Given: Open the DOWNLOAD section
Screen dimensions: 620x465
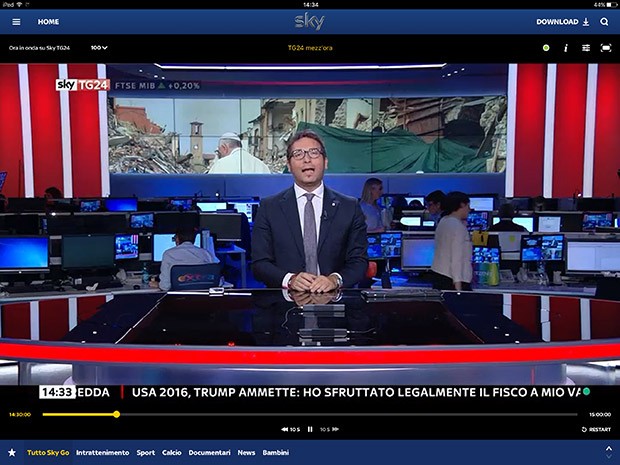Looking at the screenshot, I should point(563,22).
